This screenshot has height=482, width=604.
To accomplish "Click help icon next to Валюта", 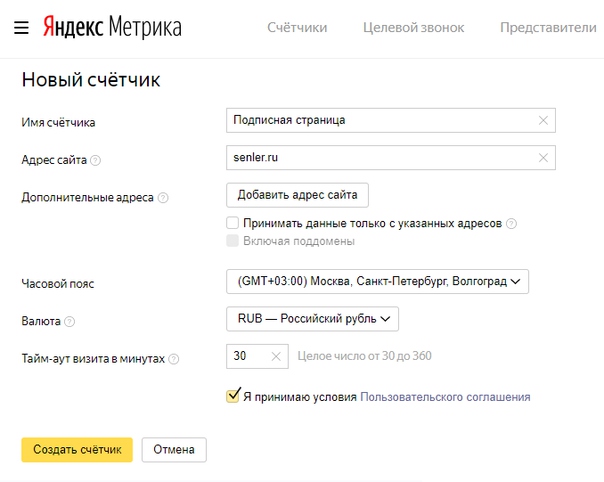I will (70, 322).
